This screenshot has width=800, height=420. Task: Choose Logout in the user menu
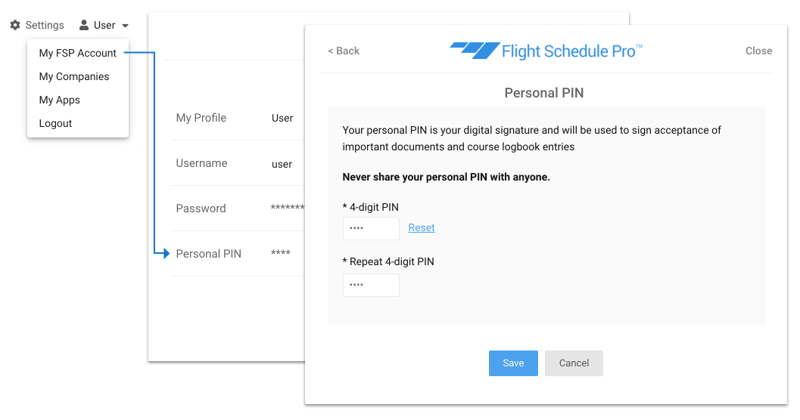coord(56,123)
